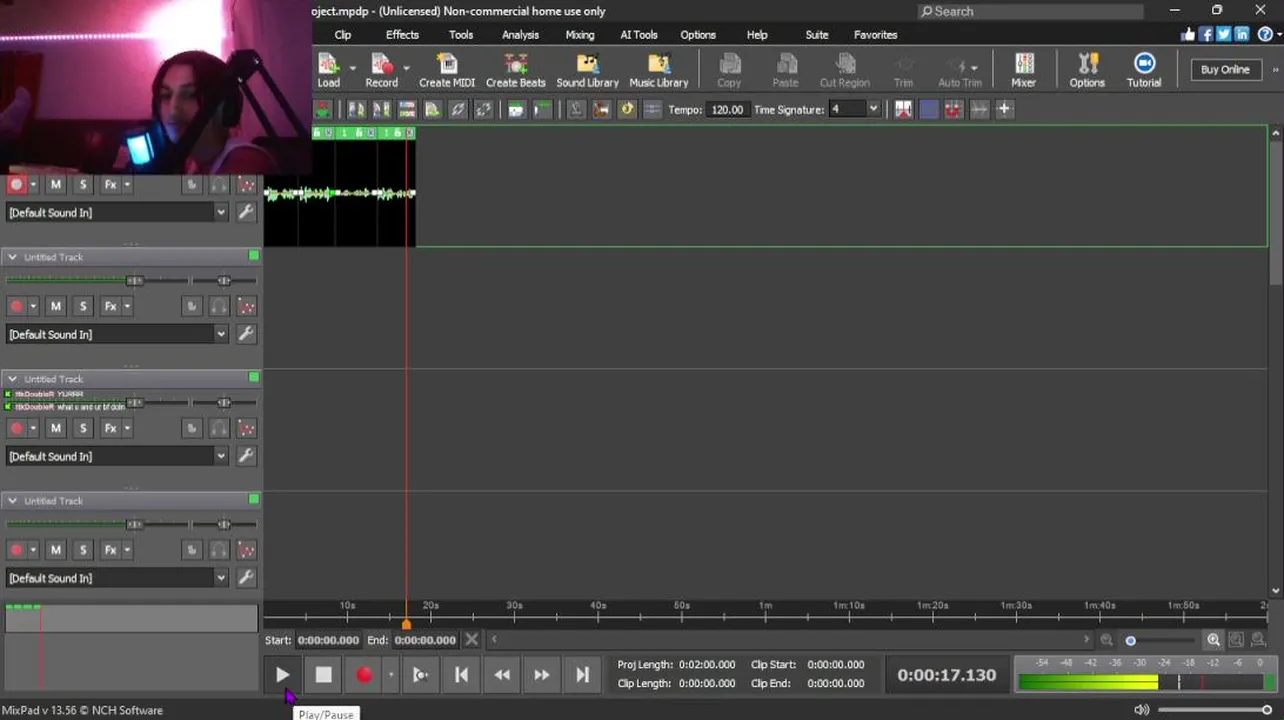The height and width of the screenshot is (720, 1284).
Task: Open bottom track Fx button
Action: click(x=110, y=550)
